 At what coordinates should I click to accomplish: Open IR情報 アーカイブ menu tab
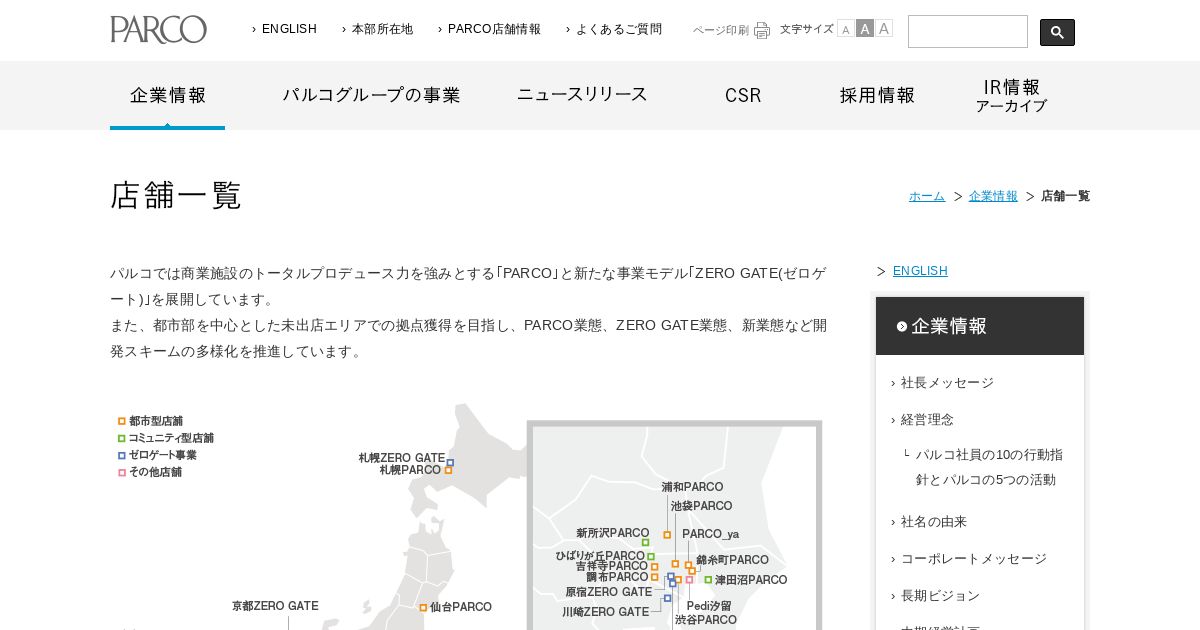click(1011, 95)
